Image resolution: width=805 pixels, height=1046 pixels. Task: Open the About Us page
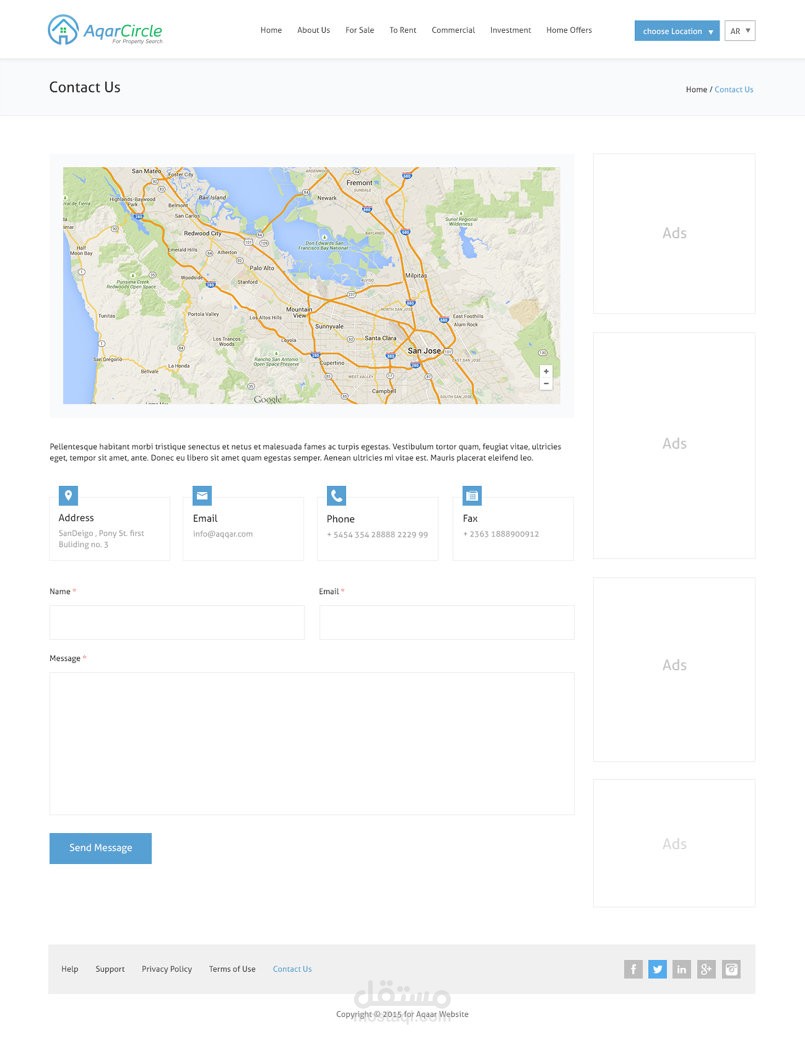(x=313, y=30)
